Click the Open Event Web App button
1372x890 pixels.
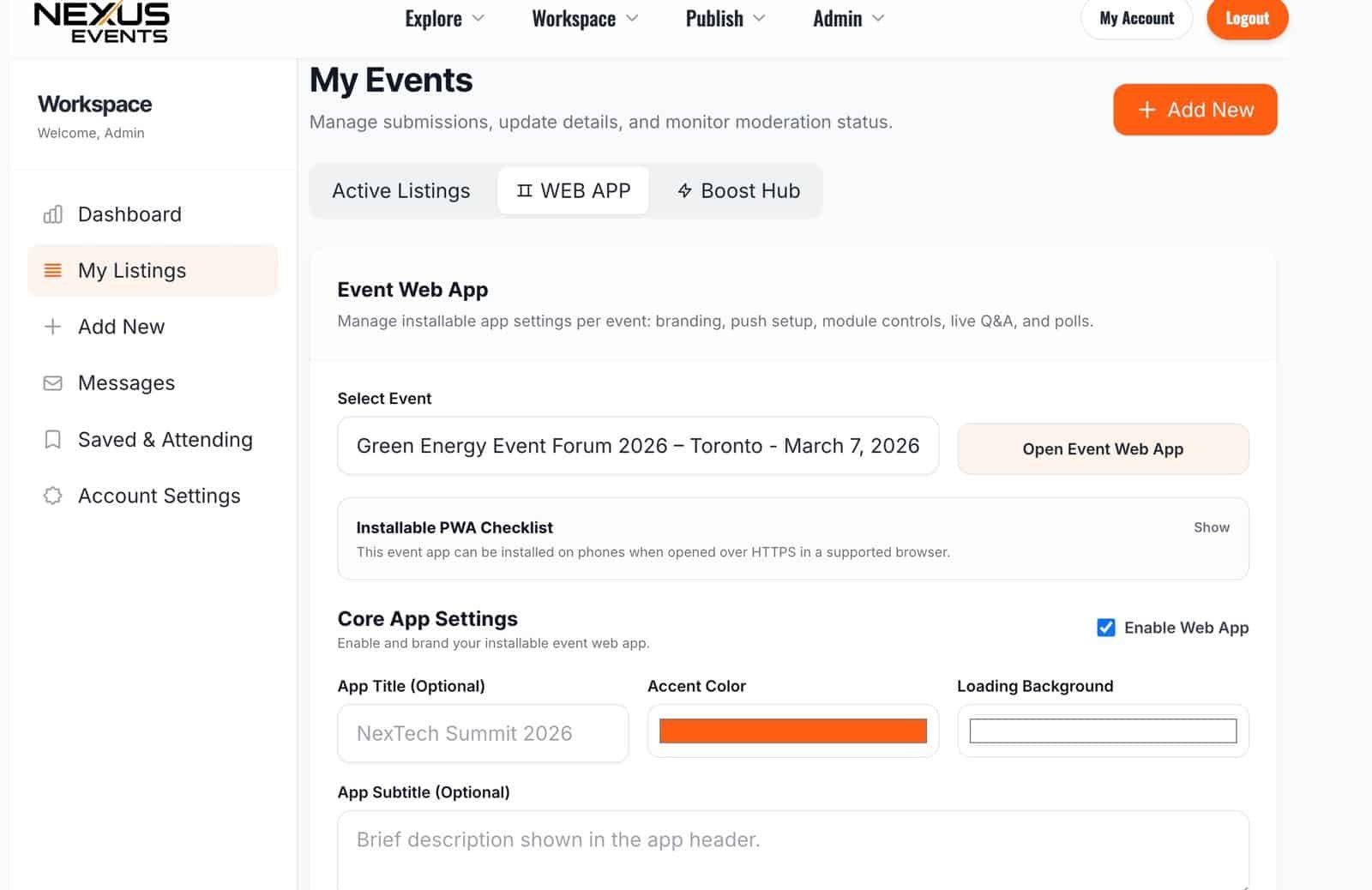tap(1103, 448)
